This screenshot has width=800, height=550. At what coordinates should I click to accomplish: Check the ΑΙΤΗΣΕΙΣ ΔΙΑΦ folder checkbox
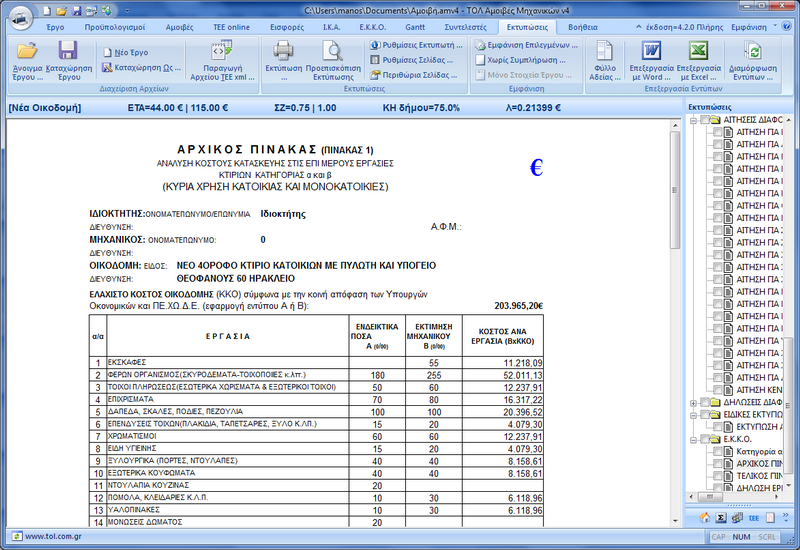pyautogui.click(x=704, y=121)
